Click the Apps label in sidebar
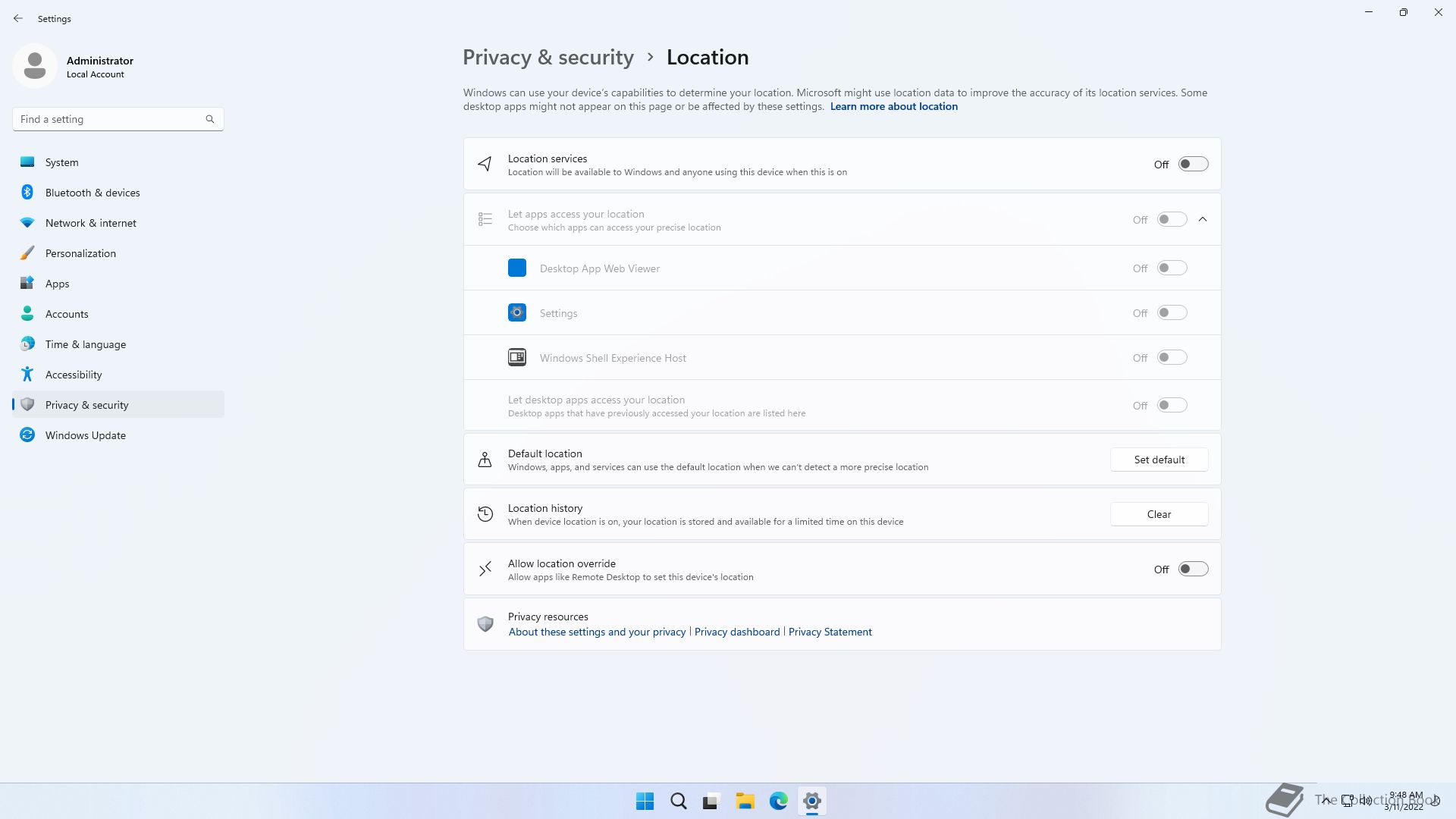The image size is (1456, 819). coord(57,284)
